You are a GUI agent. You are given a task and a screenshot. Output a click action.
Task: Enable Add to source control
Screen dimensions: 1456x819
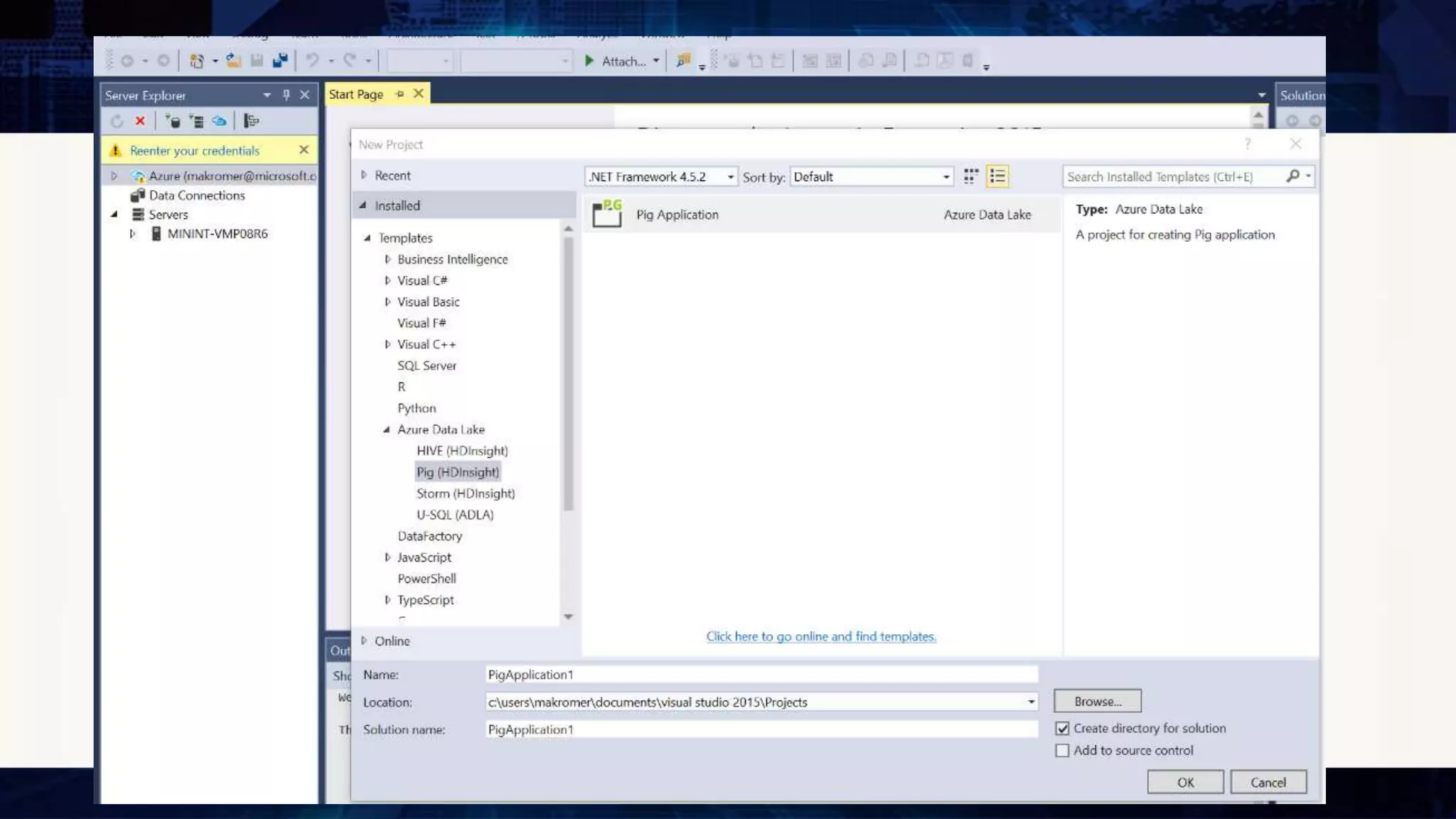[1062, 751]
